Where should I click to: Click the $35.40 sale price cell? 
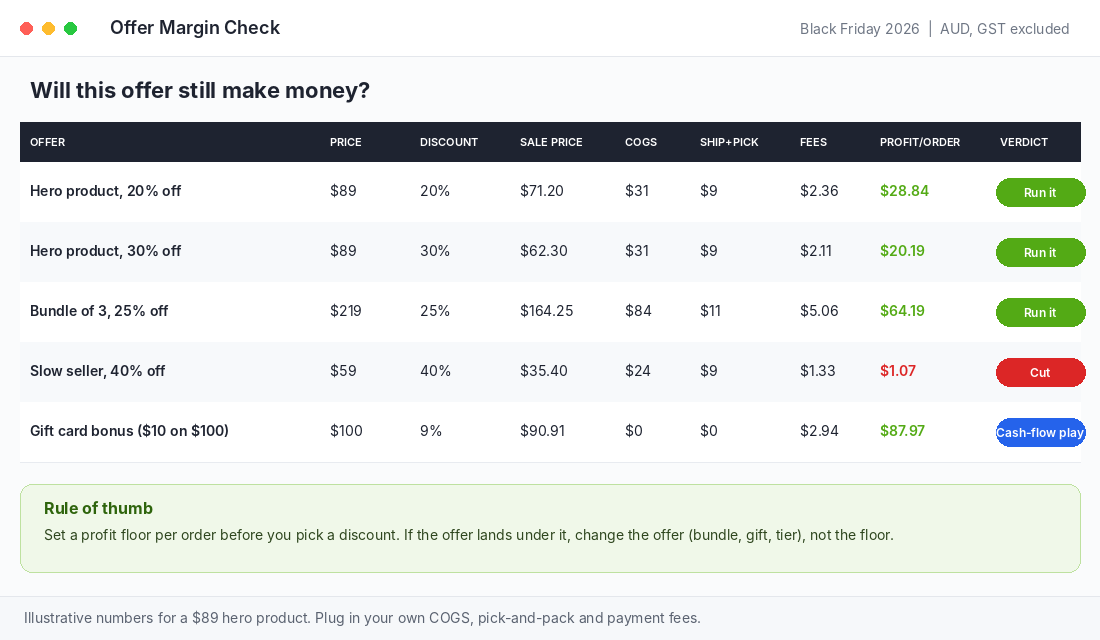click(544, 371)
